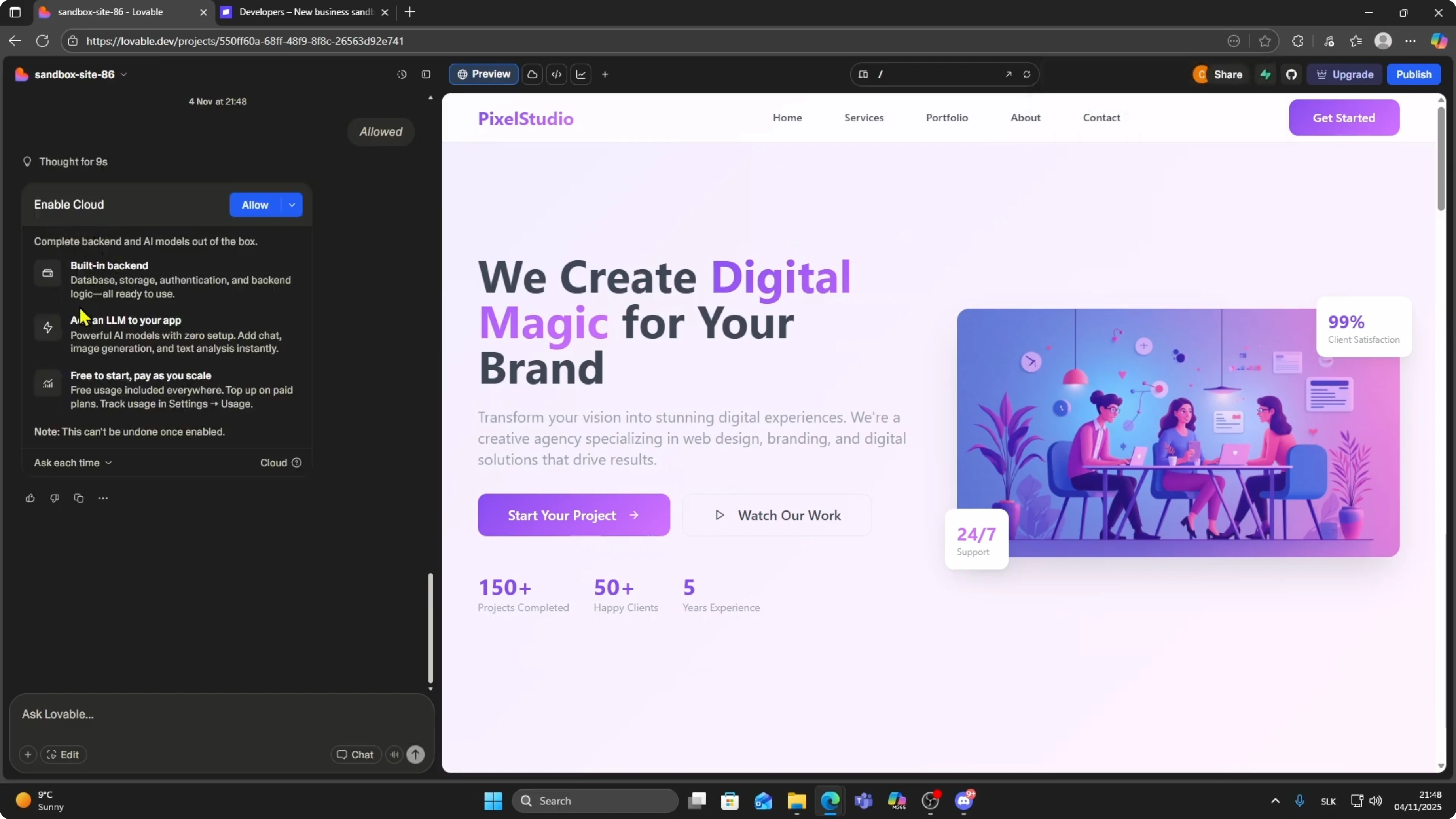Click the thumbs down feedback icon
This screenshot has height=819, width=1456.
click(54, 498)
